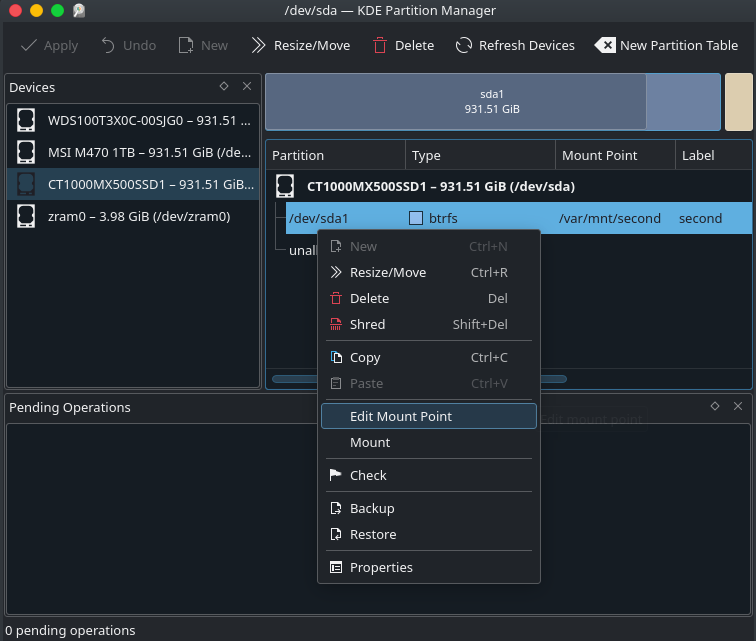The image size is (756, 641).
Task: Click the KDE Partition Manager app icon in title bar
Action: (79, 11)
